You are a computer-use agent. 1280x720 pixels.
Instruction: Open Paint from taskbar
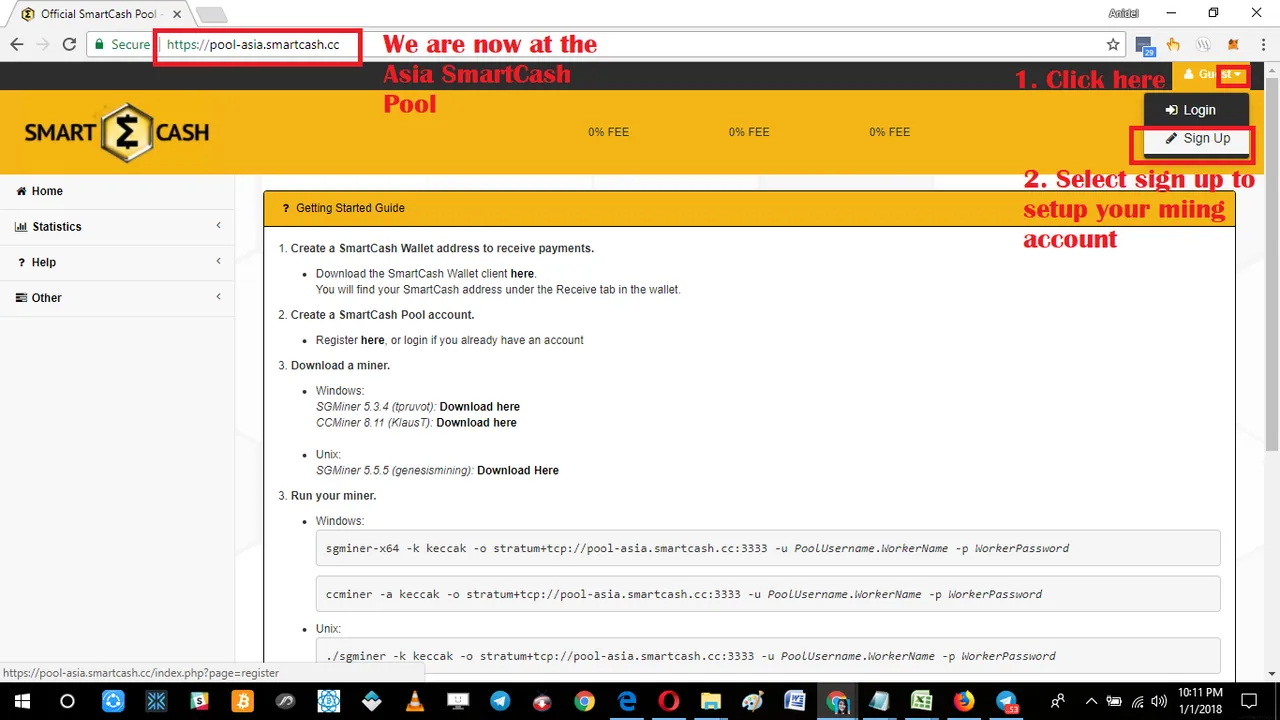pyautogui.click(x=753, y=701)
